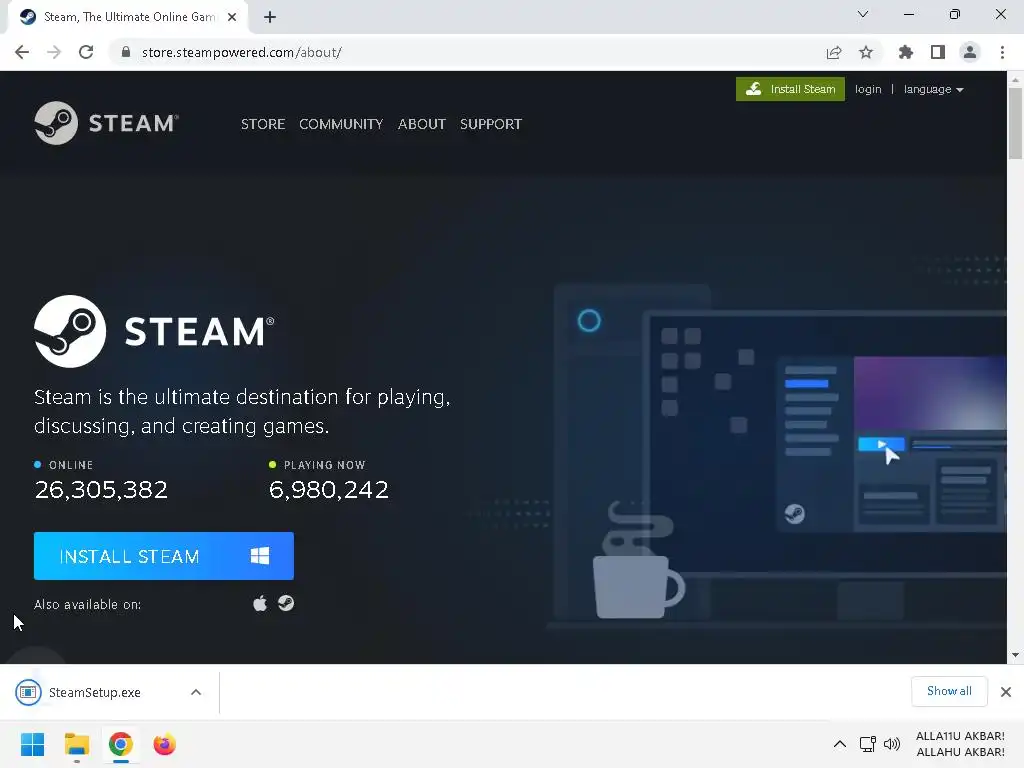Viewport: 1024px width, 768px height.
Task: Open the STORE menu
Action: point(263,124)
